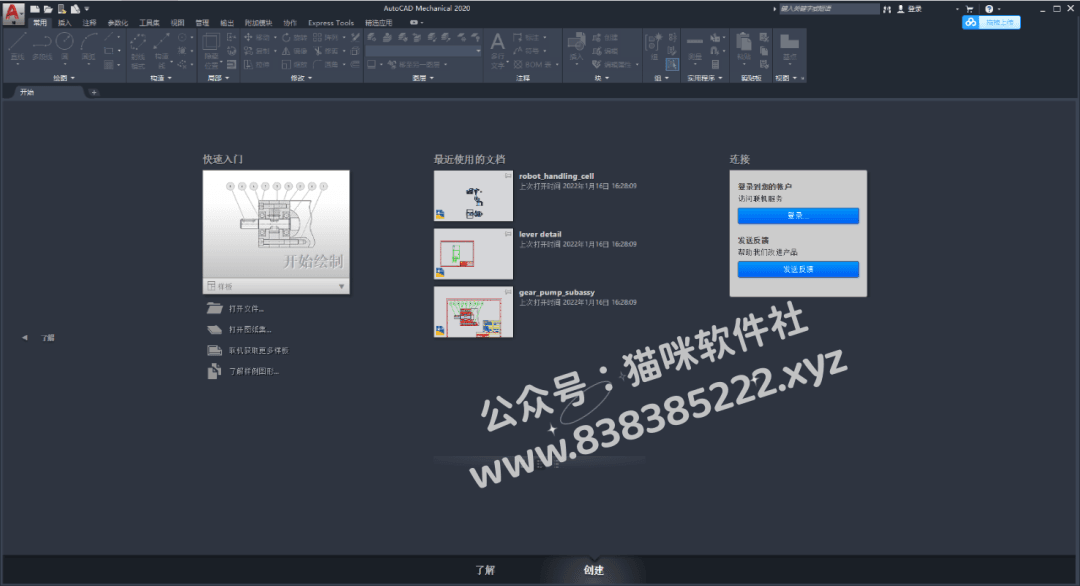Open the quick access toolbar customize arrow
Image resolution: width=1080 pixels, height=586 pixels.
click(87, 9)
